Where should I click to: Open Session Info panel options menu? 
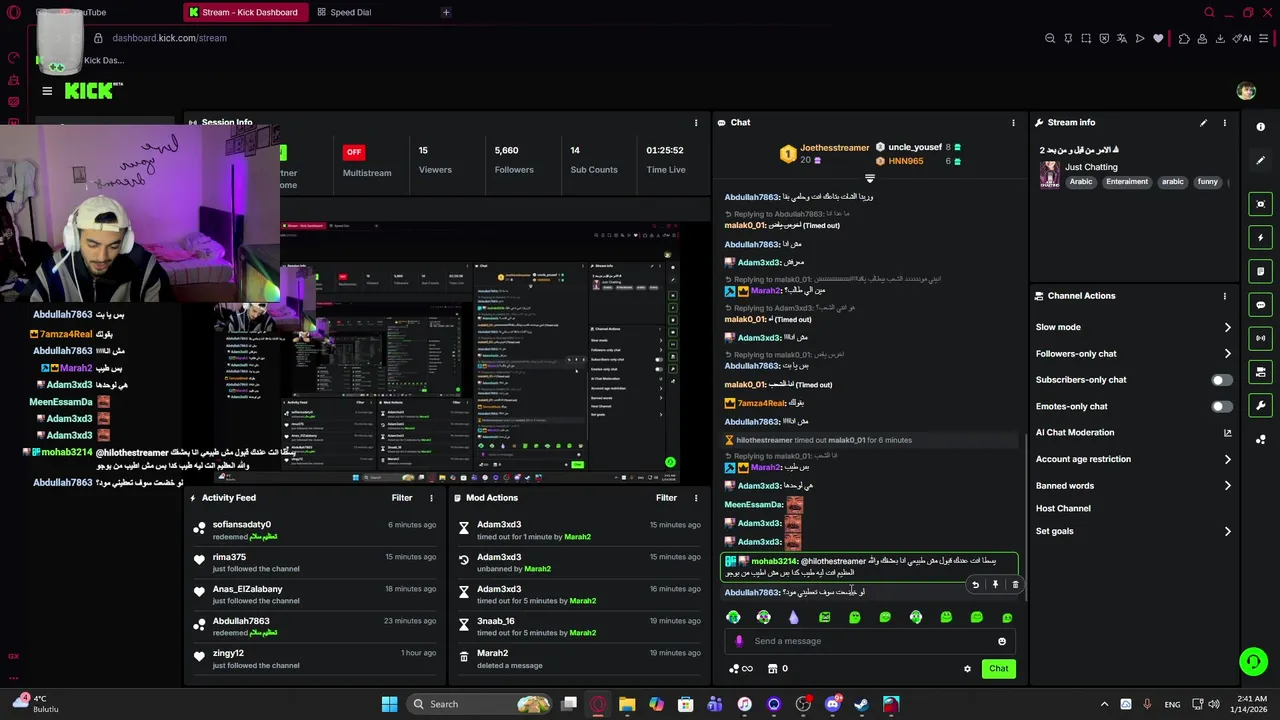point(696,123)
